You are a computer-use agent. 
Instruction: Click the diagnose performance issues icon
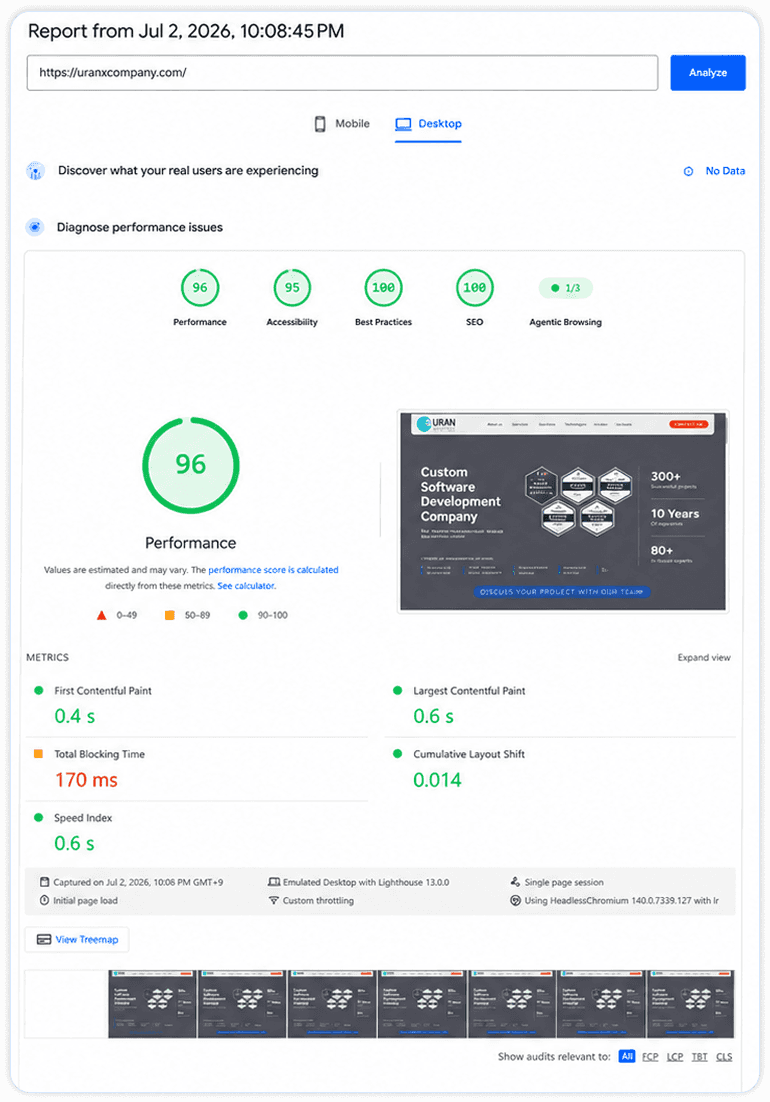tap(34, 227)
